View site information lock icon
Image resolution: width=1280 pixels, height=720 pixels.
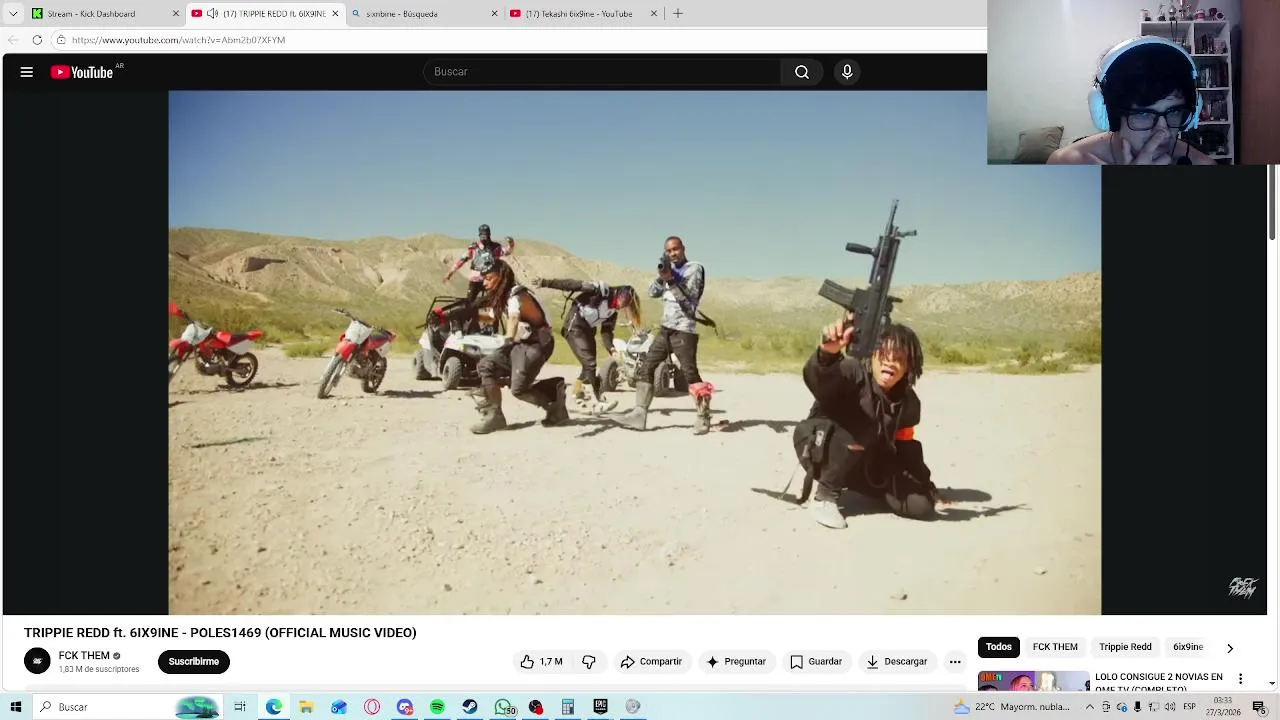pos(61,40)
